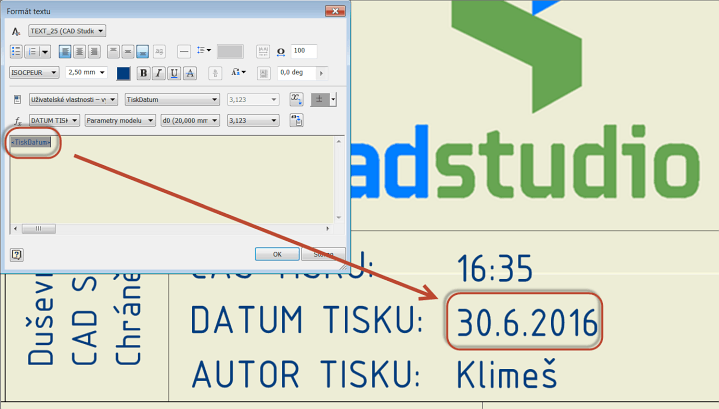
Task: Open the TEXT_25 text style dropdown
Action: tap(67, 31)
